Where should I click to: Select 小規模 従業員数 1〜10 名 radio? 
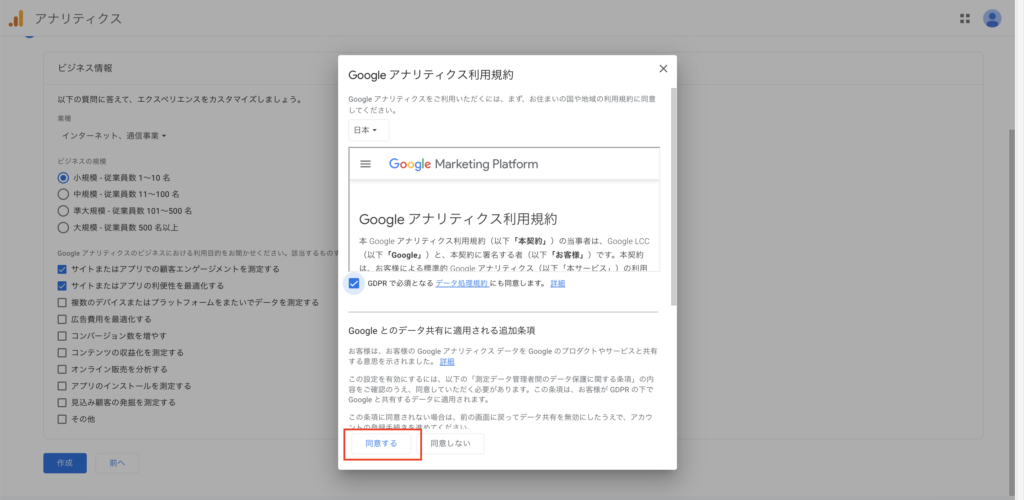63,178
